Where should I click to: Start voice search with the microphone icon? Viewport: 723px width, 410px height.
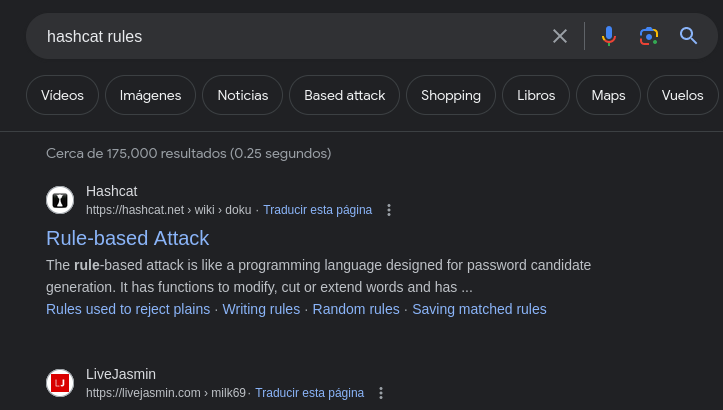608,36
